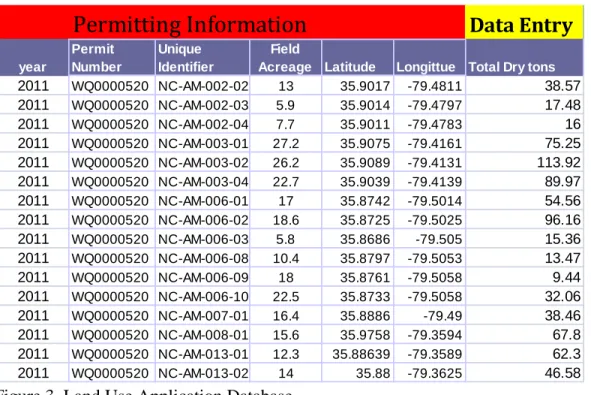Viewport: 591px width, 395px height.
Task: Select latitude cell 35.9075
Action: point(357,143)
